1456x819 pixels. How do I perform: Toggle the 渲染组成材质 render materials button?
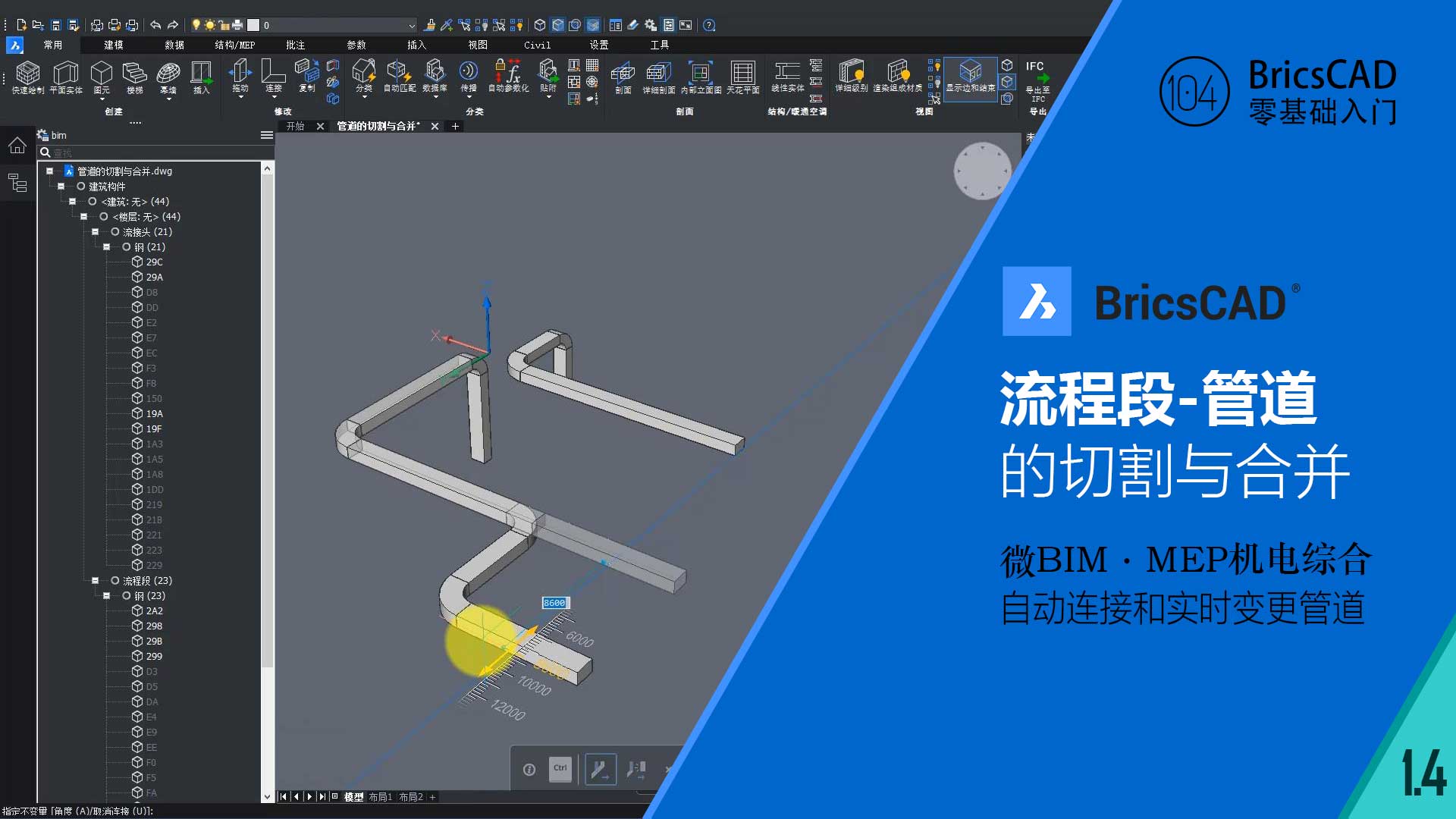point(898,73)
